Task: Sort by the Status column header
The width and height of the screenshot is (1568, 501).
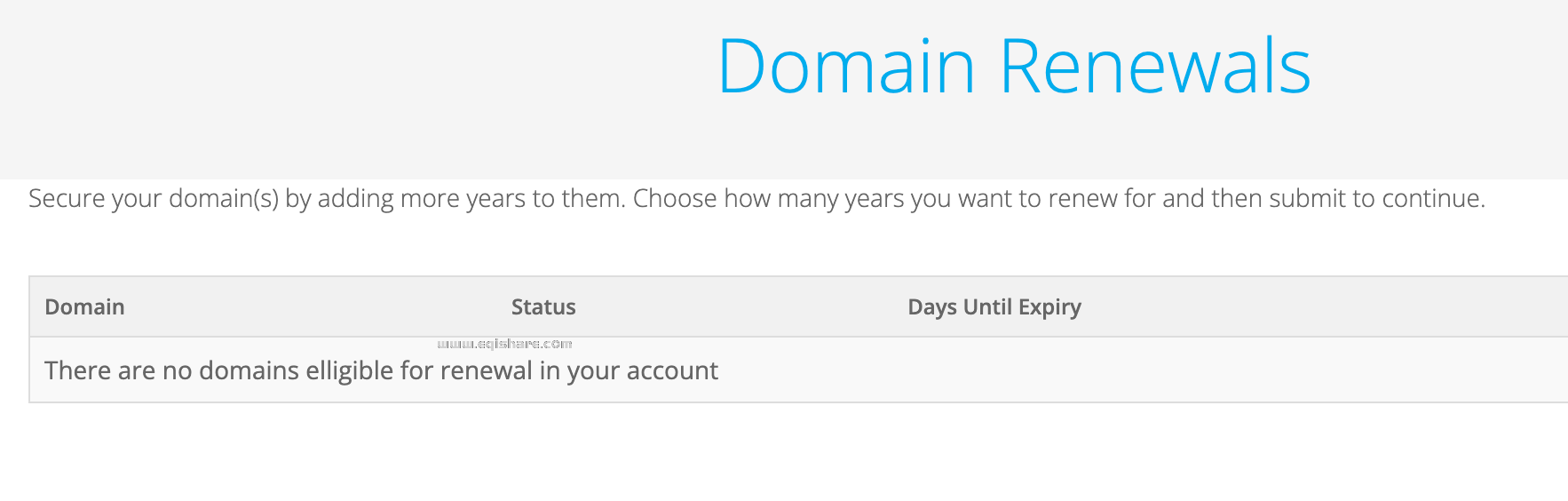Action: point(543,307)
